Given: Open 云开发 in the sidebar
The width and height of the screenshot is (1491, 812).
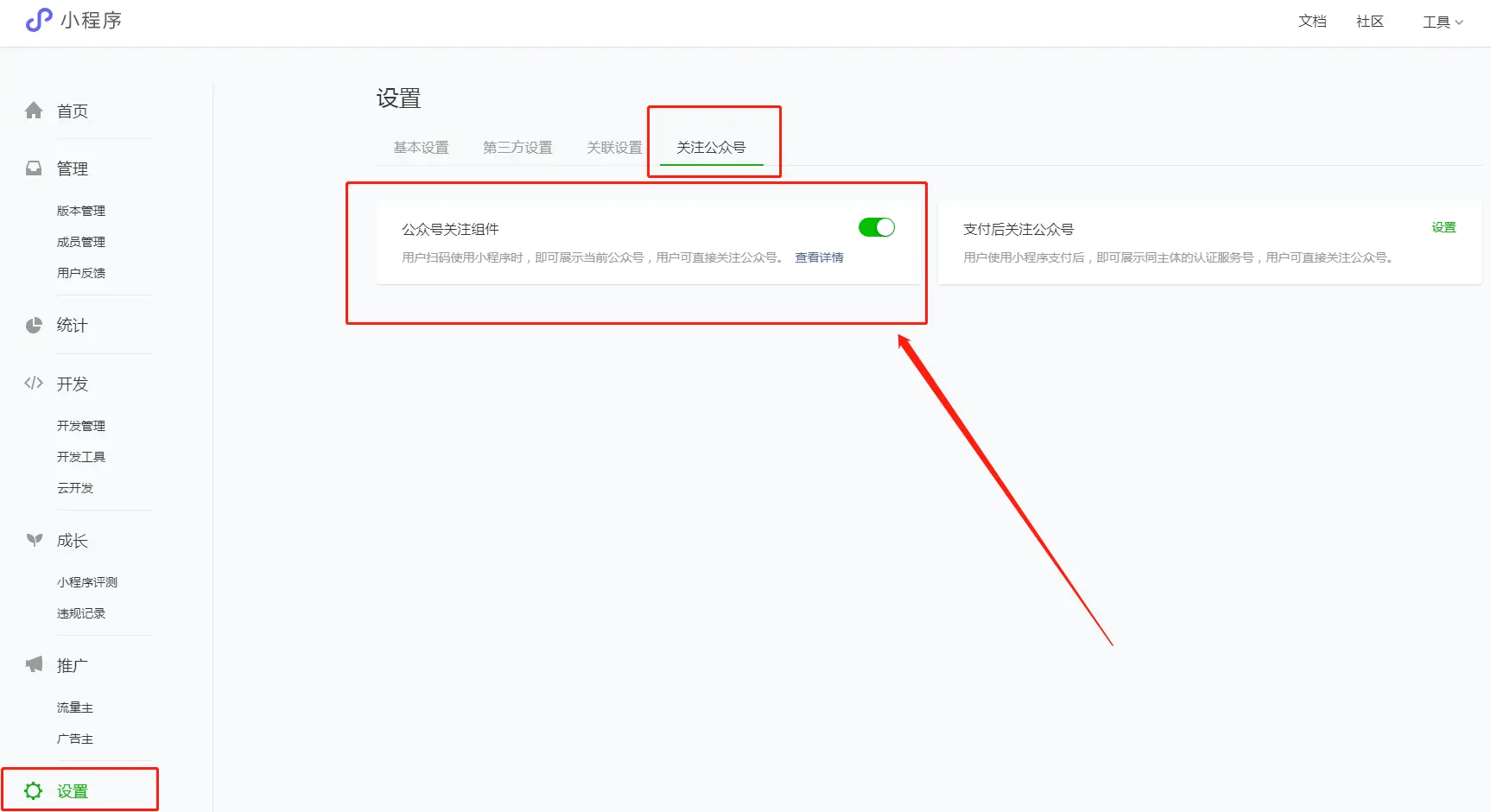Looking at the screenshot, I should [x=75, y=488].
